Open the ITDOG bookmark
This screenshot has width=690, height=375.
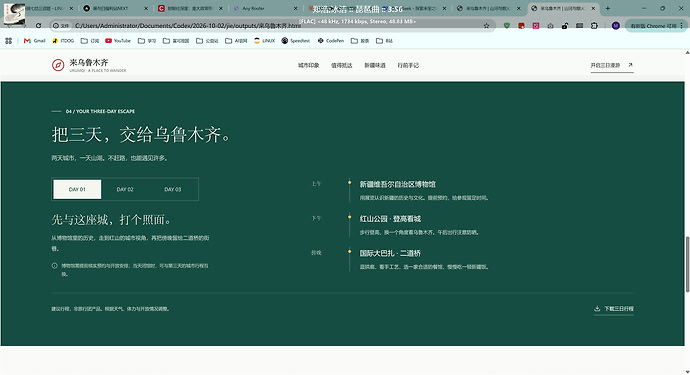pyautogui.click(x=63, y=40)
